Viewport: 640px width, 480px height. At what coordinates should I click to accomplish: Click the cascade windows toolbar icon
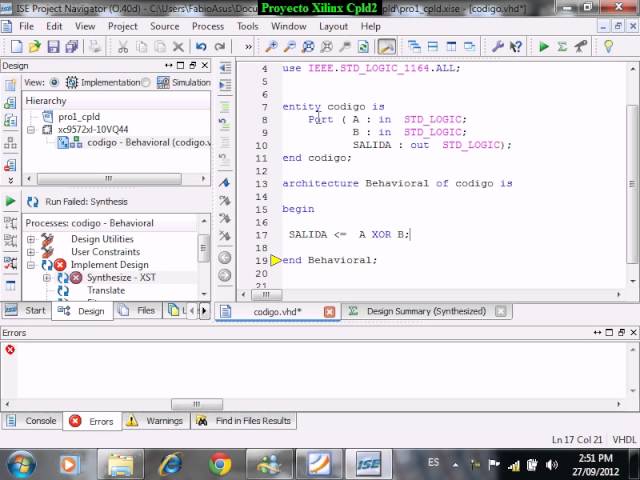(x=414, y=47)
